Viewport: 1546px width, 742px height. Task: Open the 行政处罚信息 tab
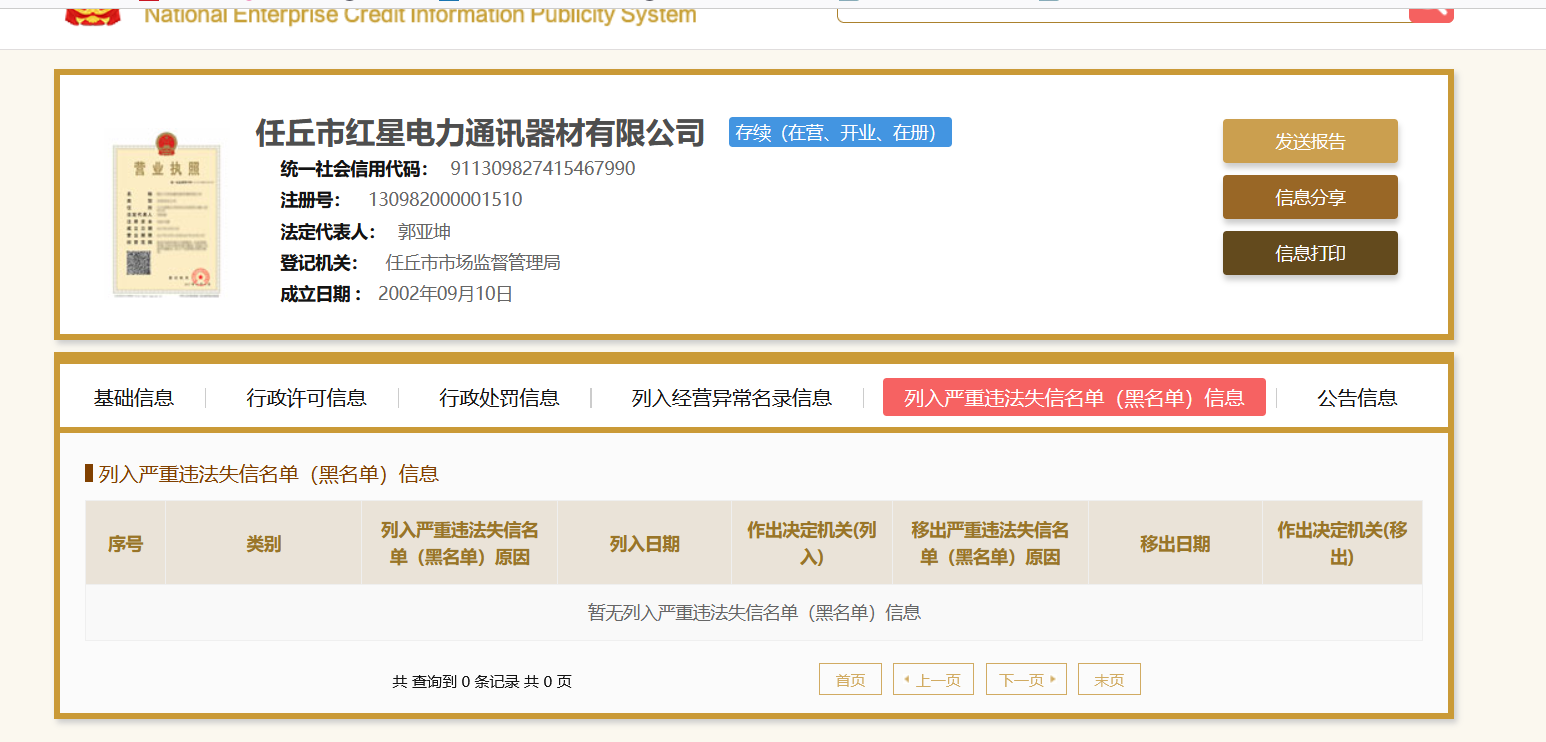[499, 398]
